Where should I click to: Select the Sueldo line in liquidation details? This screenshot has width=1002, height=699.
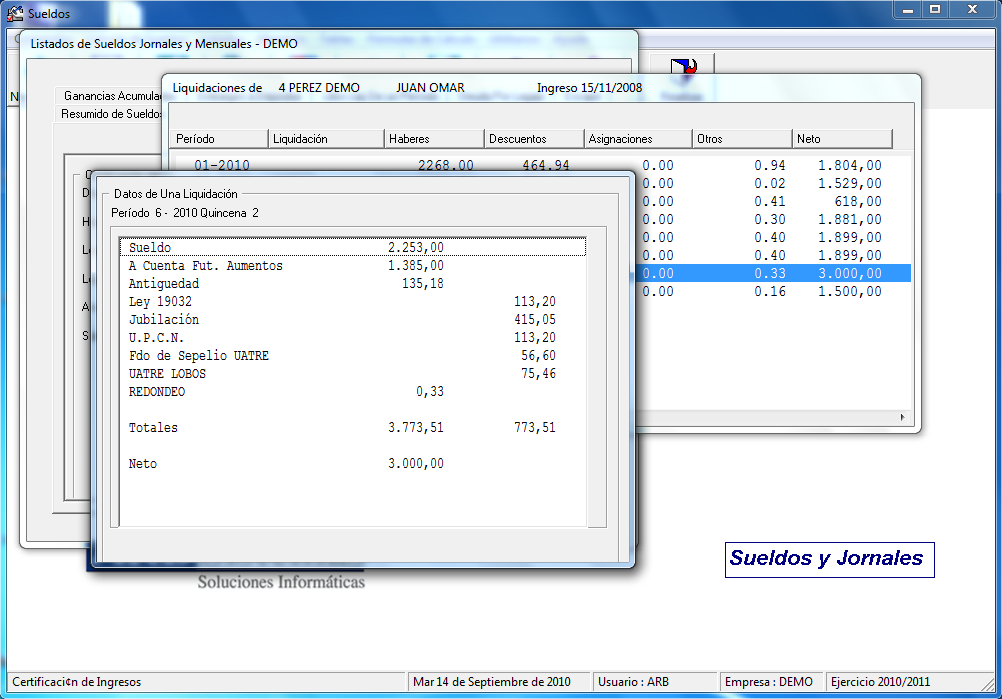pyautogui.click(x=353, y=247)
